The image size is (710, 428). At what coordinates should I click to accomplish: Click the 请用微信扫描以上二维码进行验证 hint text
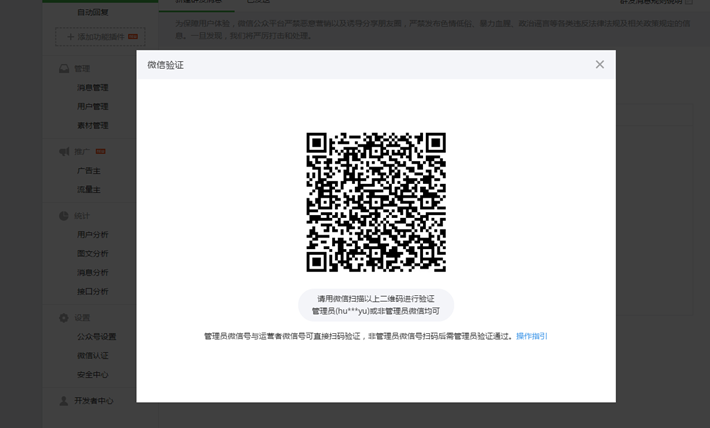(x=376, y=299)
